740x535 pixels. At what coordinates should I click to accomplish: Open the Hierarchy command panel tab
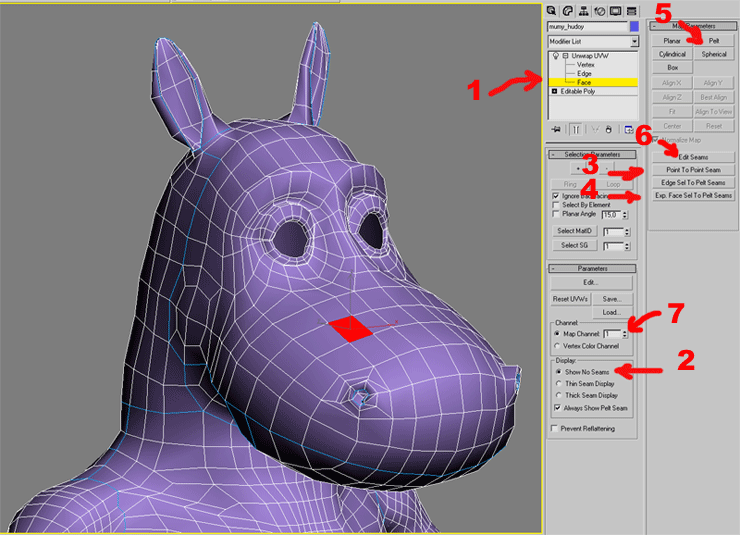coord(583,9)
